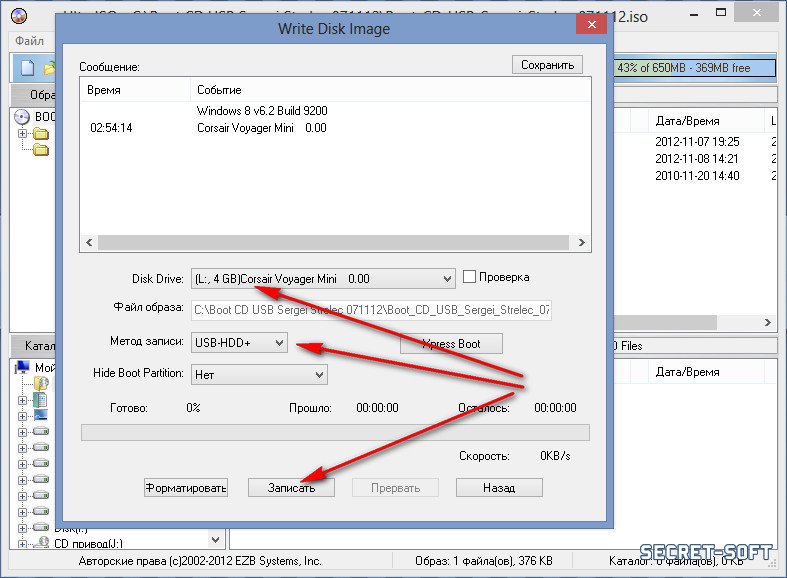787x578 pixels.
Task: Expand the CD привод (J:) tree node
Action: click(23, 543)
